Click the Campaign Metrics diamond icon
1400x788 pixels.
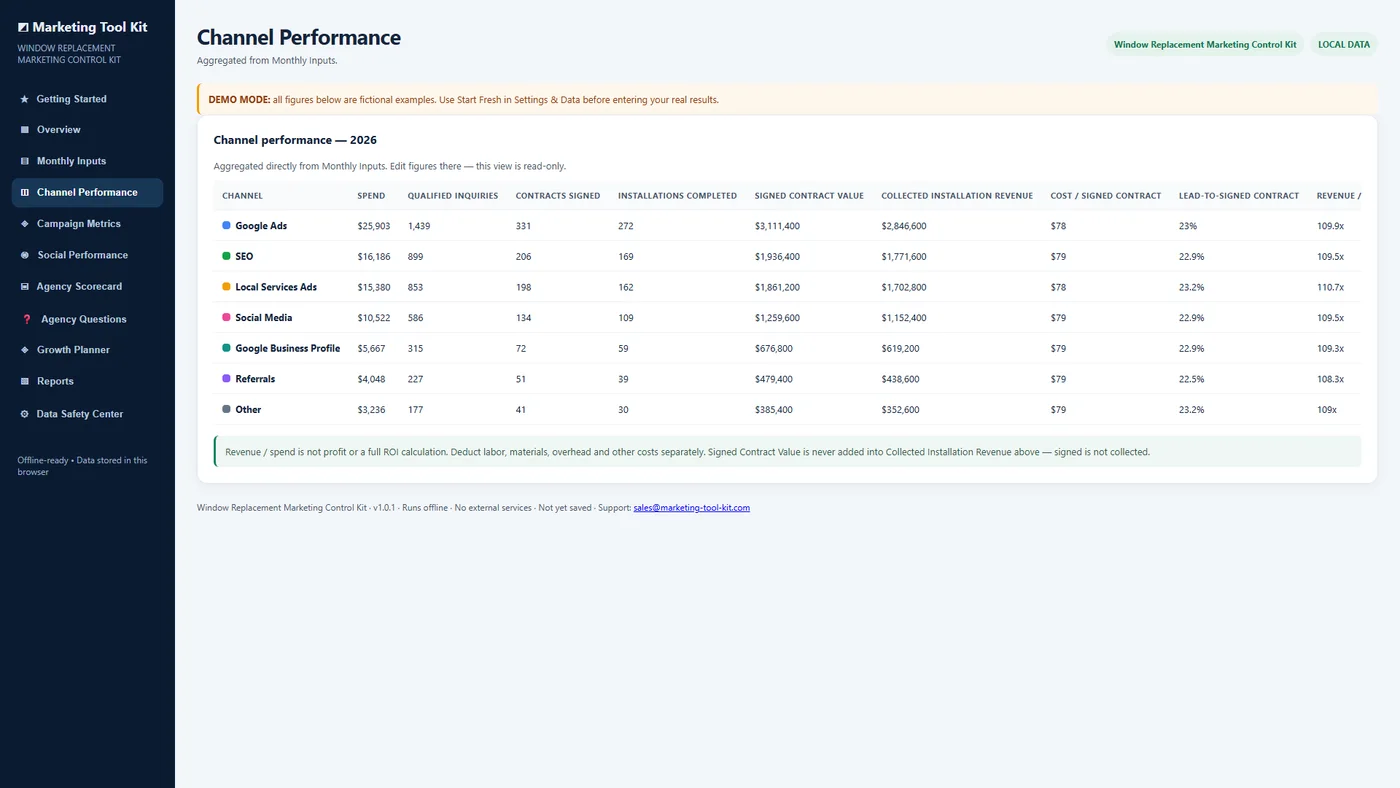(25, 224)
